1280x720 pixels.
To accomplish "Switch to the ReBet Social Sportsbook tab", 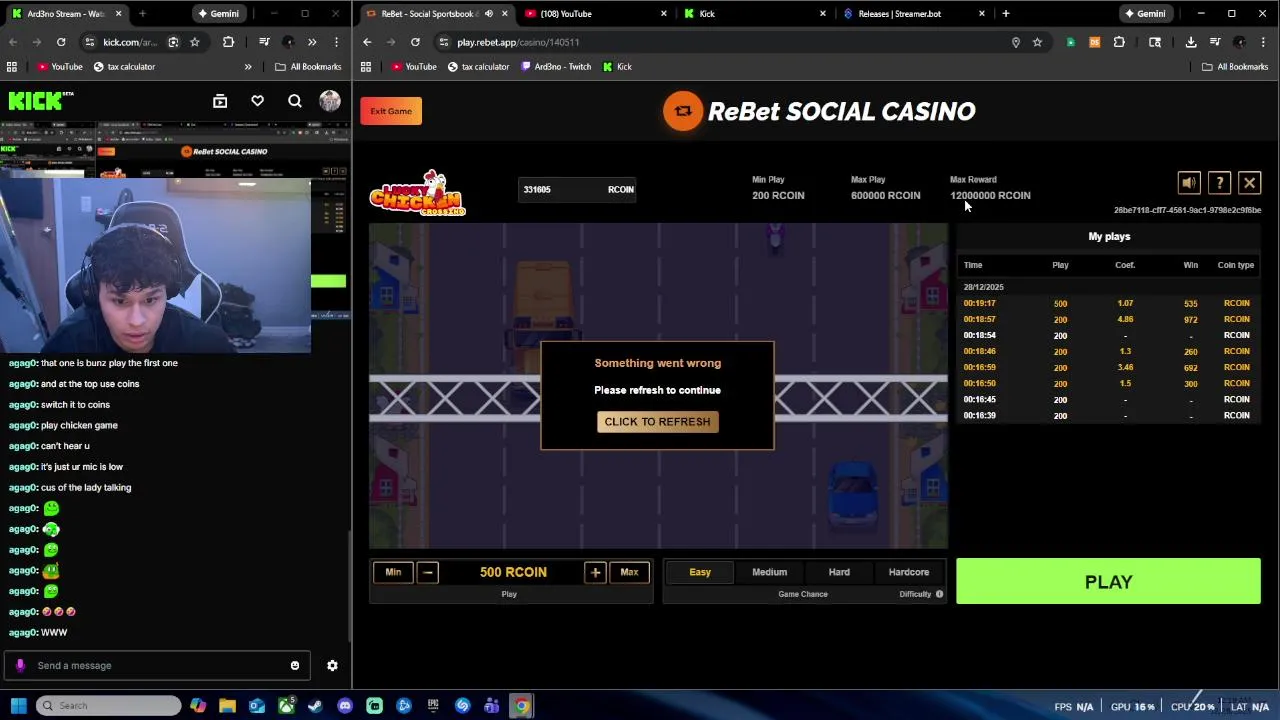I will pos(436,14).
